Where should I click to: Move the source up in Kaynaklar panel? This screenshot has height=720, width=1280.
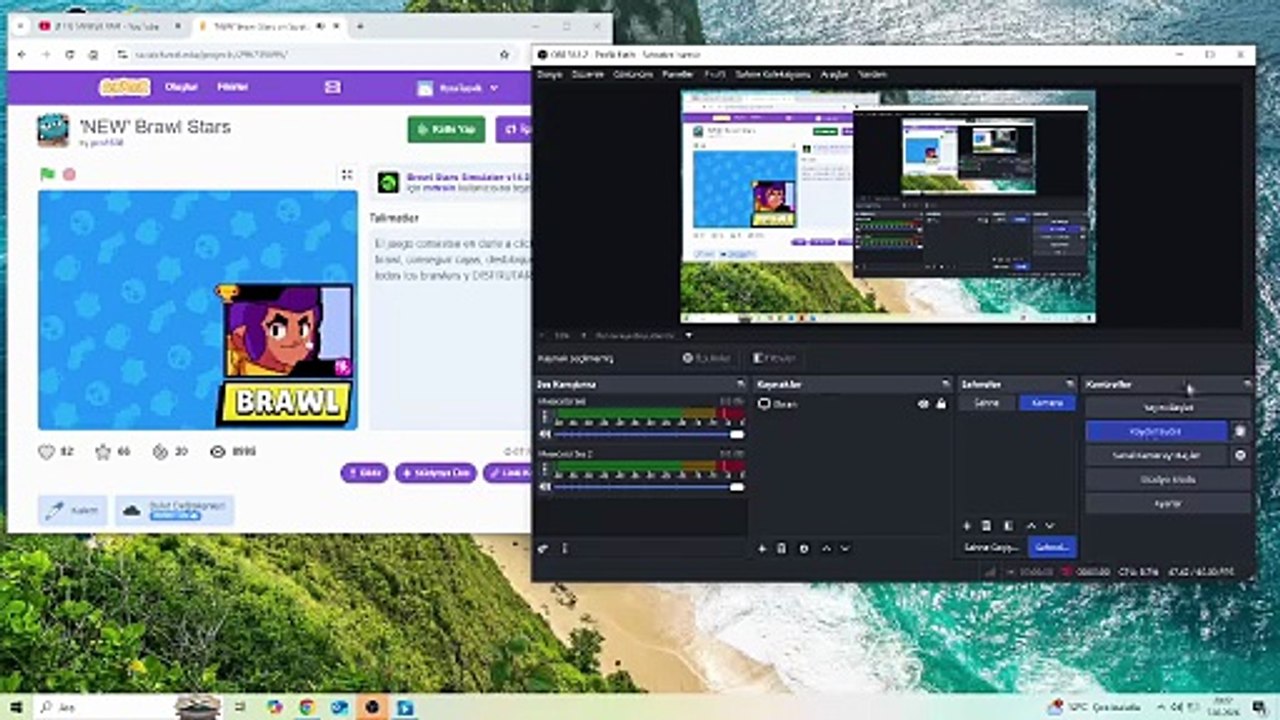pyautogui.click(x=826, y=548)
